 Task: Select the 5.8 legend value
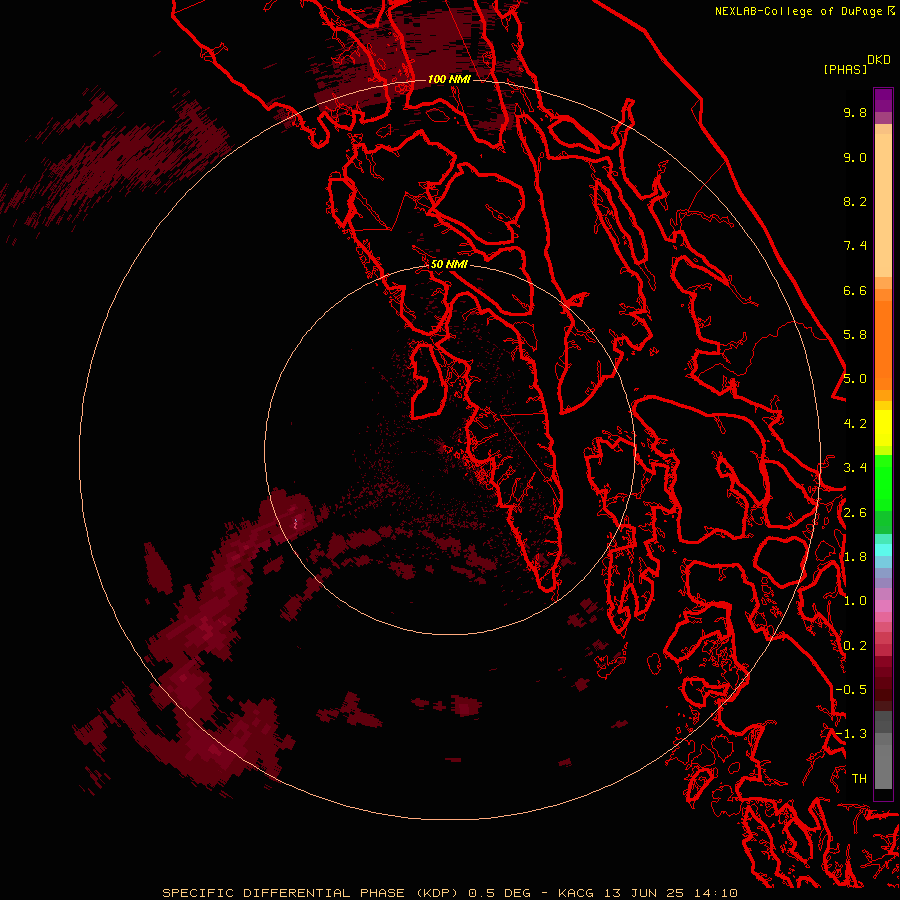tap(855, 335)
